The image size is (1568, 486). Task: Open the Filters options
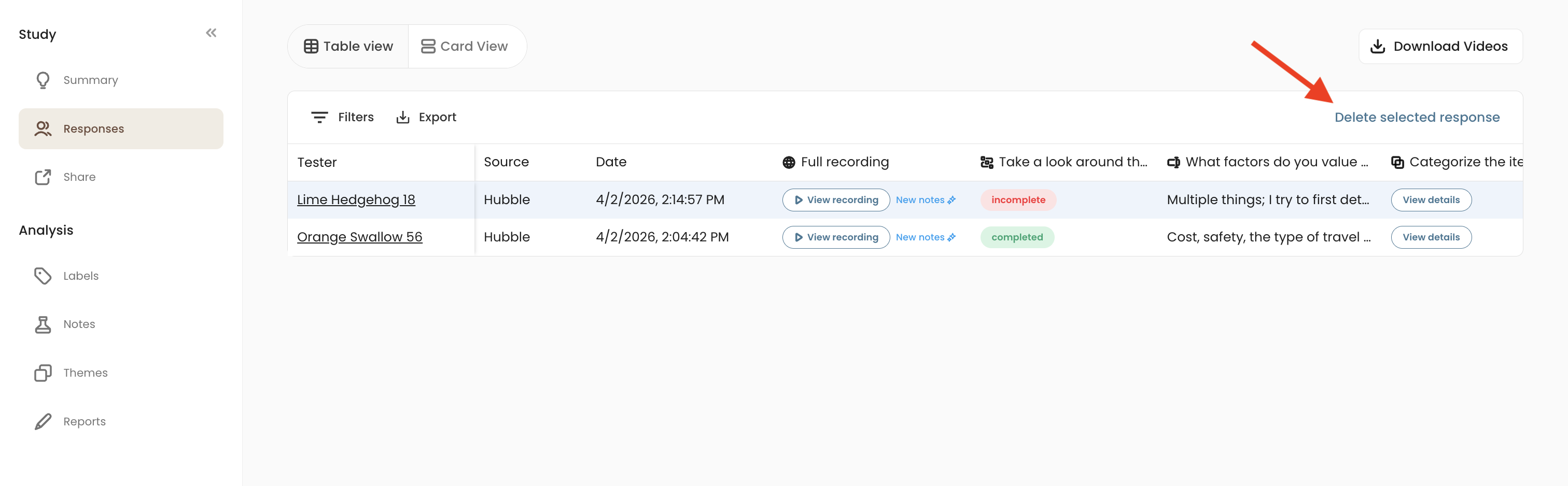coord(342,117)
